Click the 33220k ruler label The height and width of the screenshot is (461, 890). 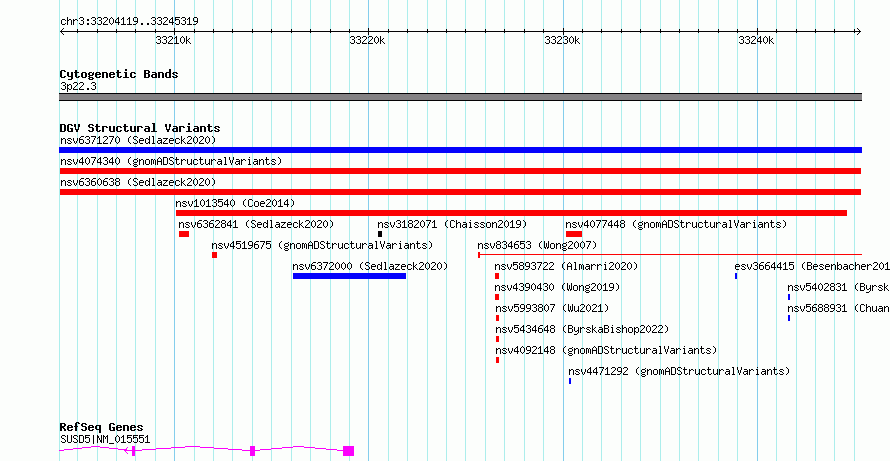(368, 40)
